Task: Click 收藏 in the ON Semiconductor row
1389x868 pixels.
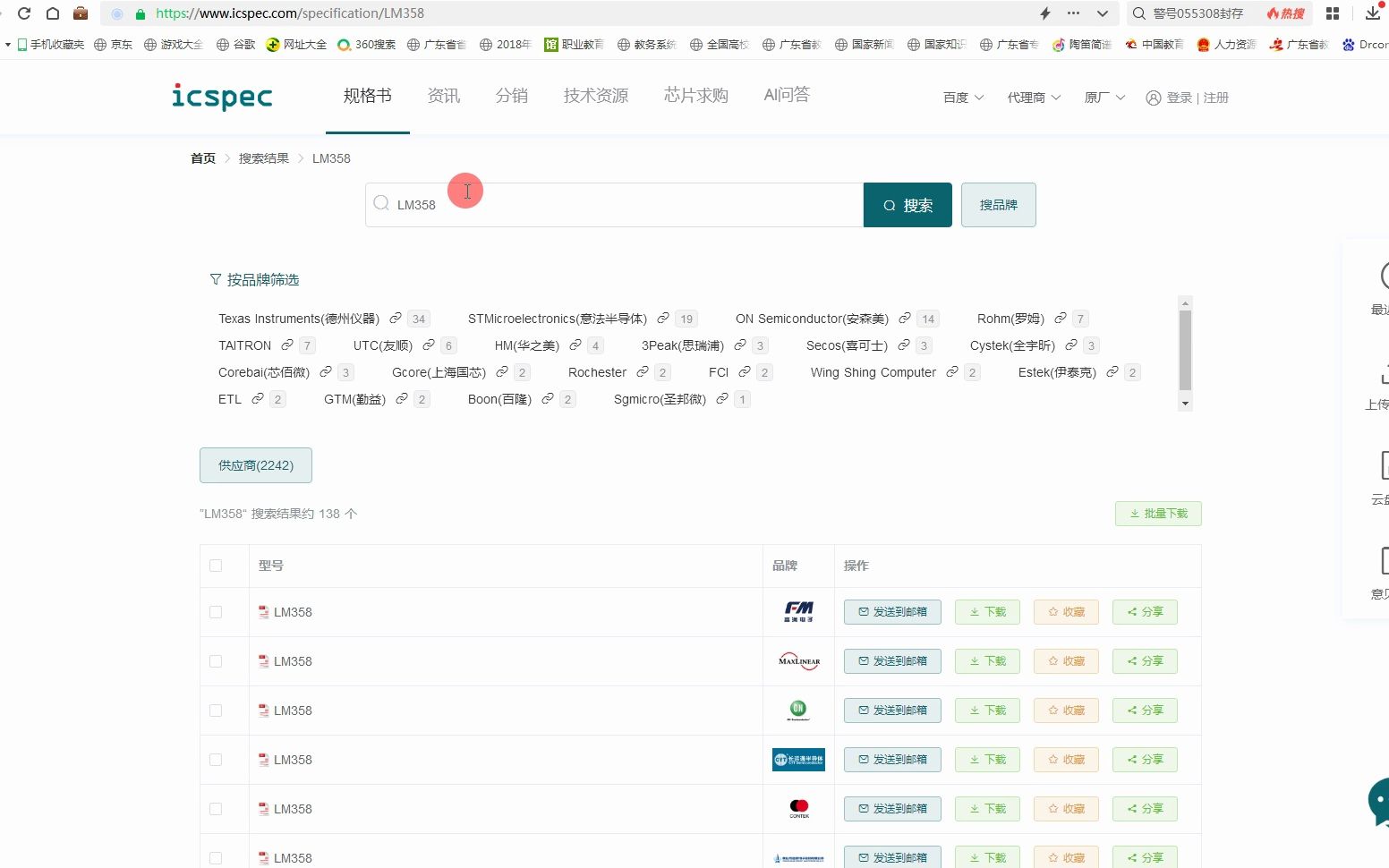Action: pyautogui.click(x=1066, y=711)
